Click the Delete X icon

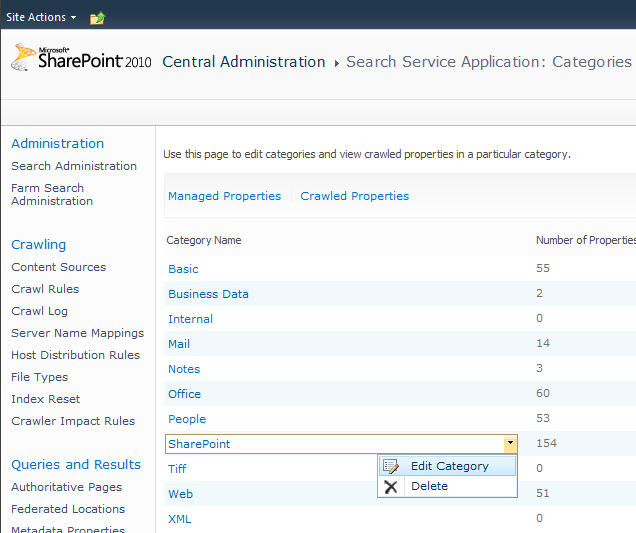pyautogui.click(x=391, y=486)
